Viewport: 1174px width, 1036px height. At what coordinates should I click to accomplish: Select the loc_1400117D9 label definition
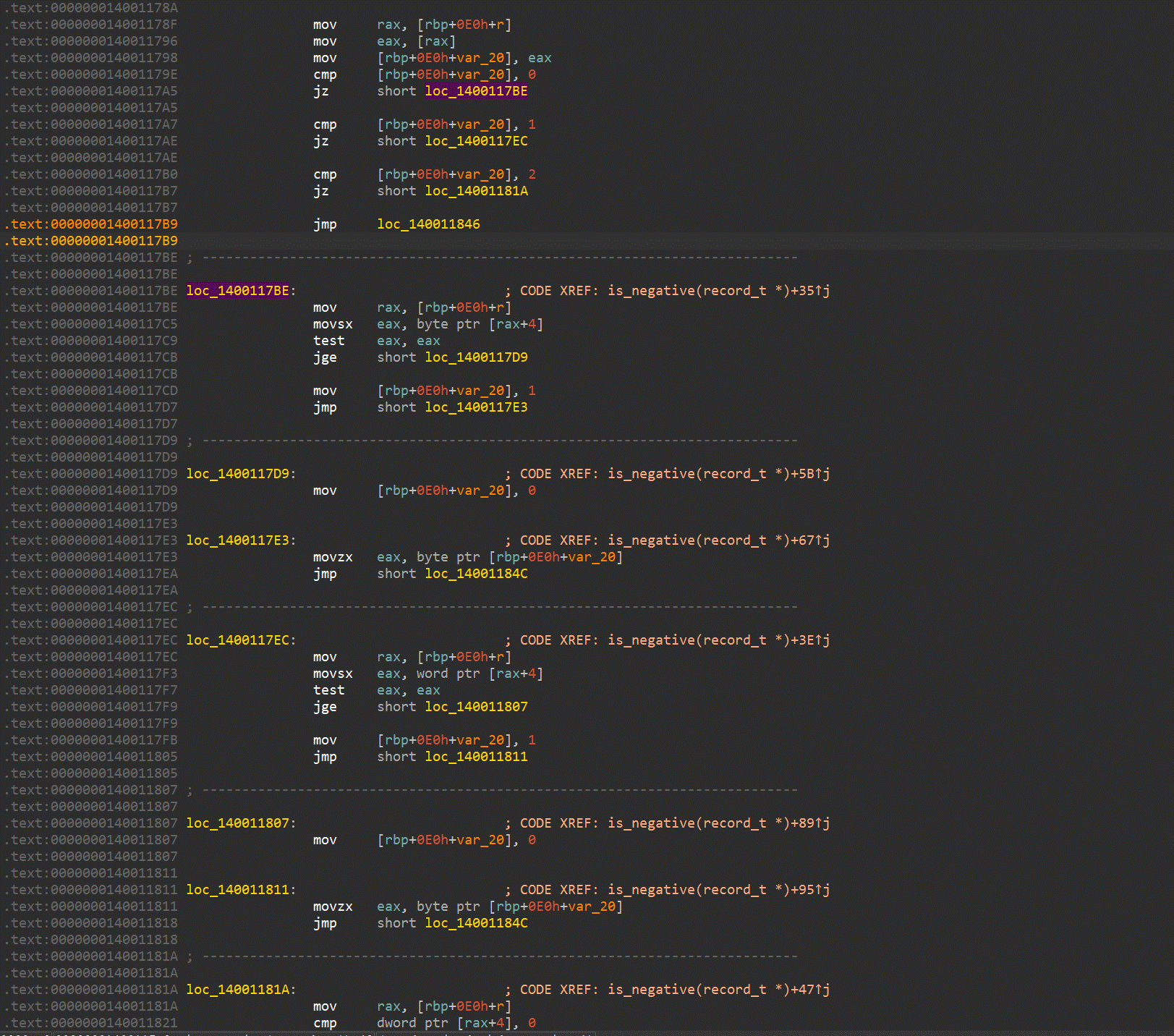pyautogui.click(x=237, y=474)
